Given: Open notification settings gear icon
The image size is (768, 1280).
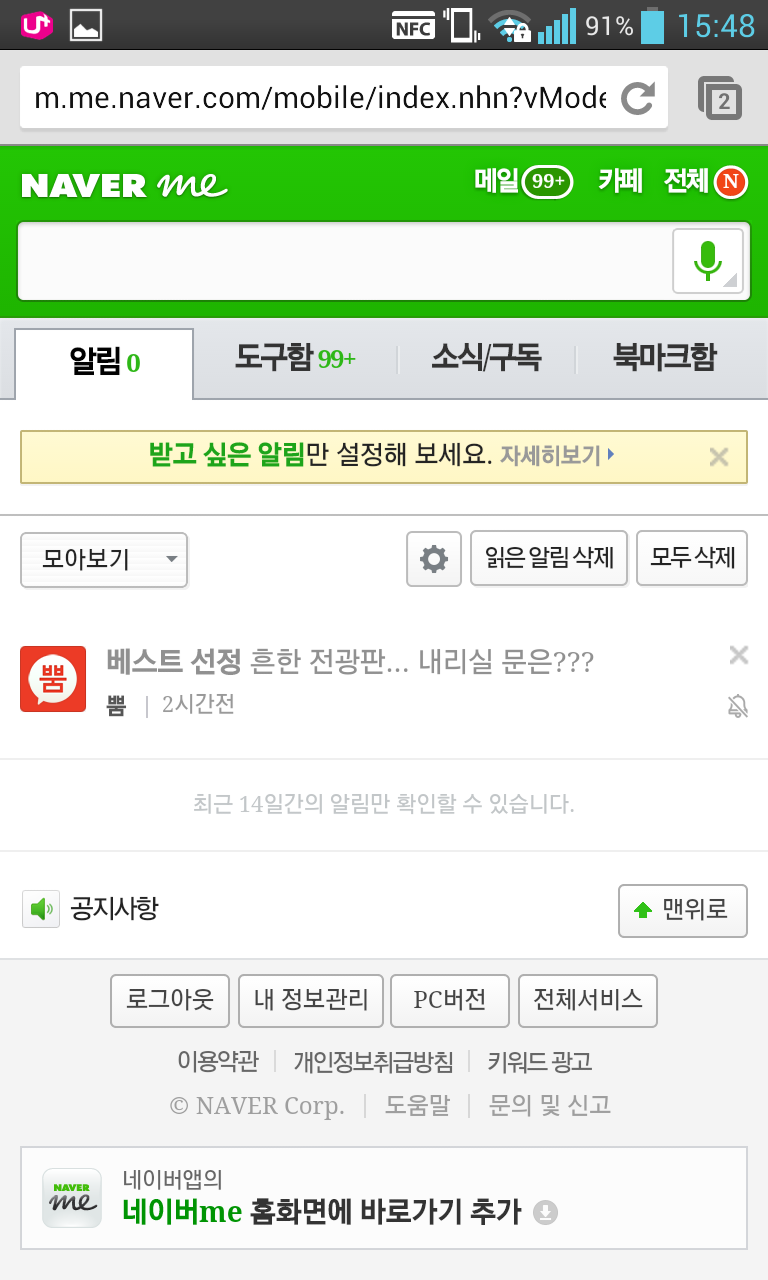Looking at the screenshot, I should click(x=434, y=558).
